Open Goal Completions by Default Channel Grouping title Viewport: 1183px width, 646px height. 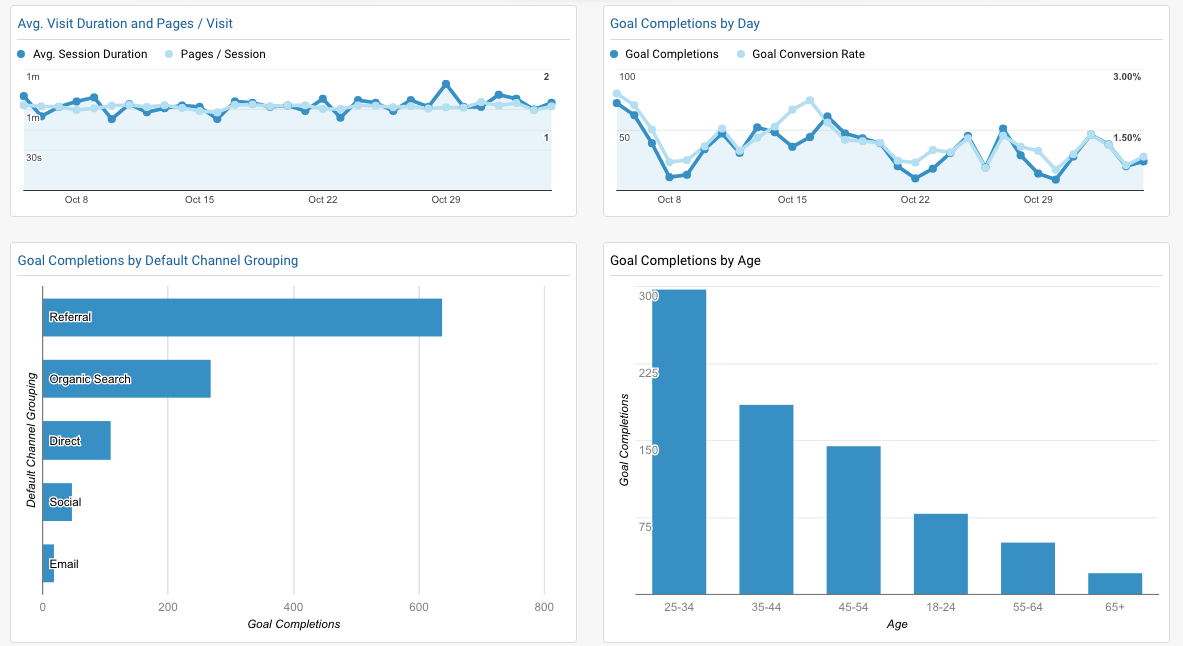[x=158, y=260]
